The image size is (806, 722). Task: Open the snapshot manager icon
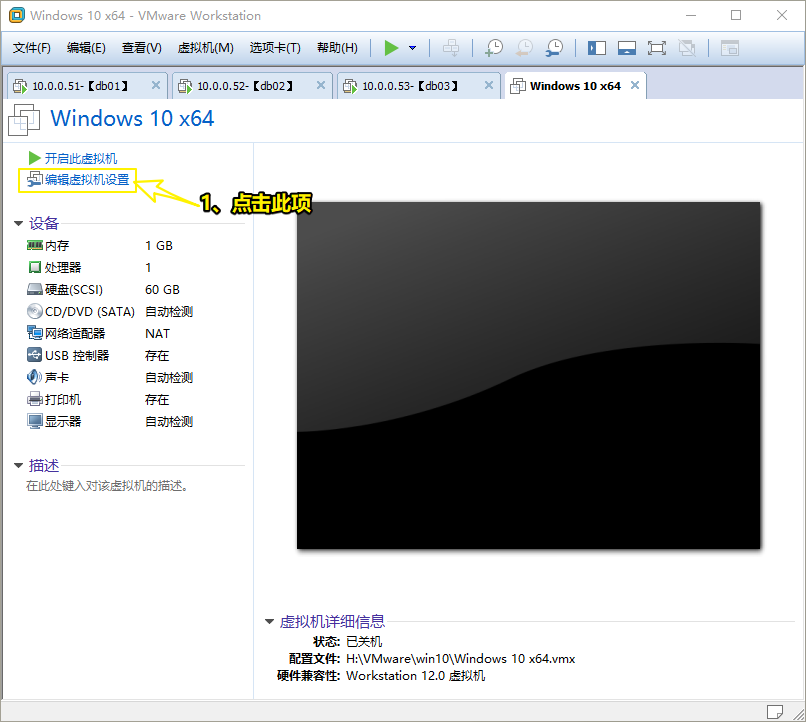pos(554,48)
